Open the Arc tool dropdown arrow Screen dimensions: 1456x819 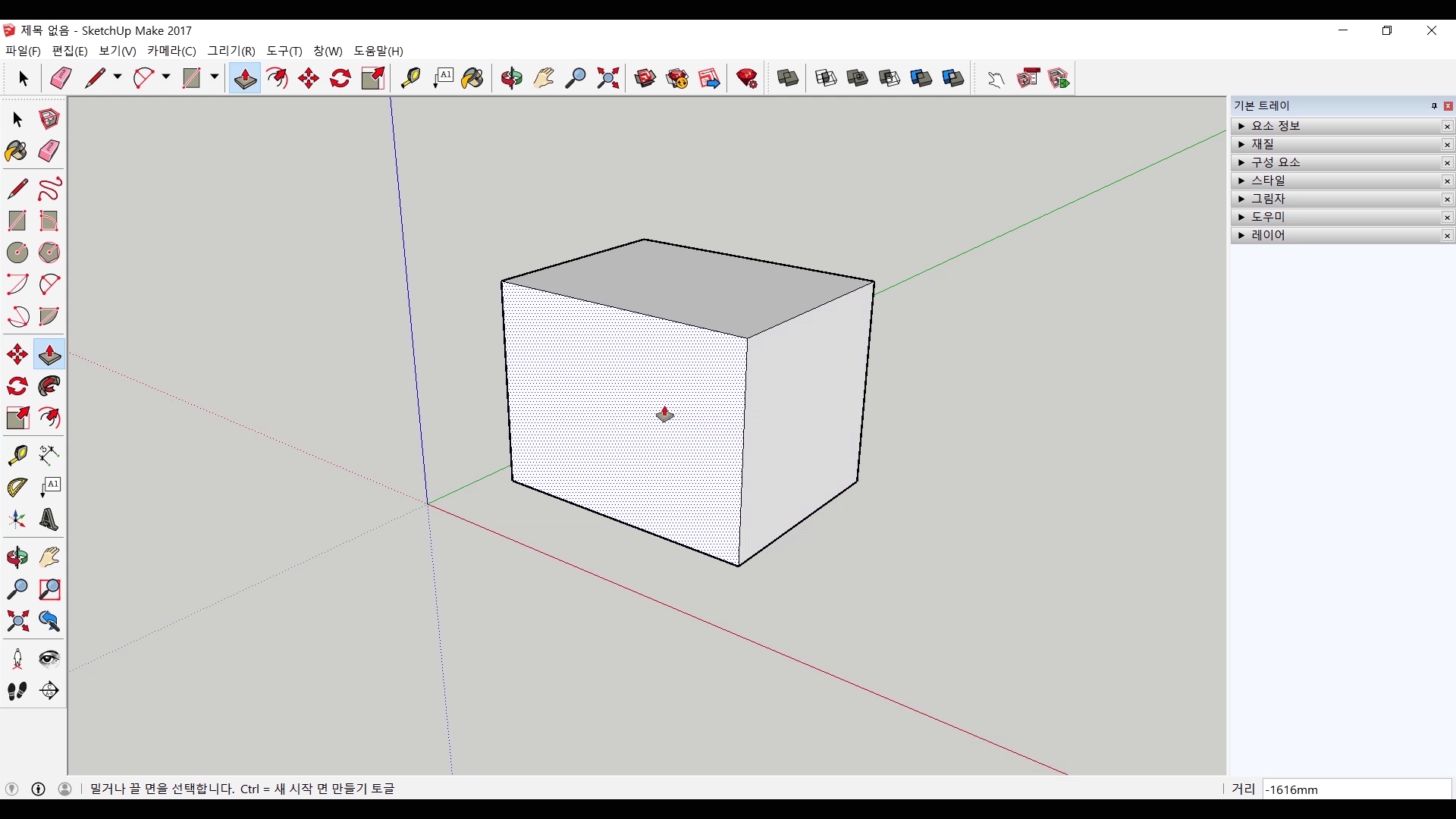coord(166,77)
